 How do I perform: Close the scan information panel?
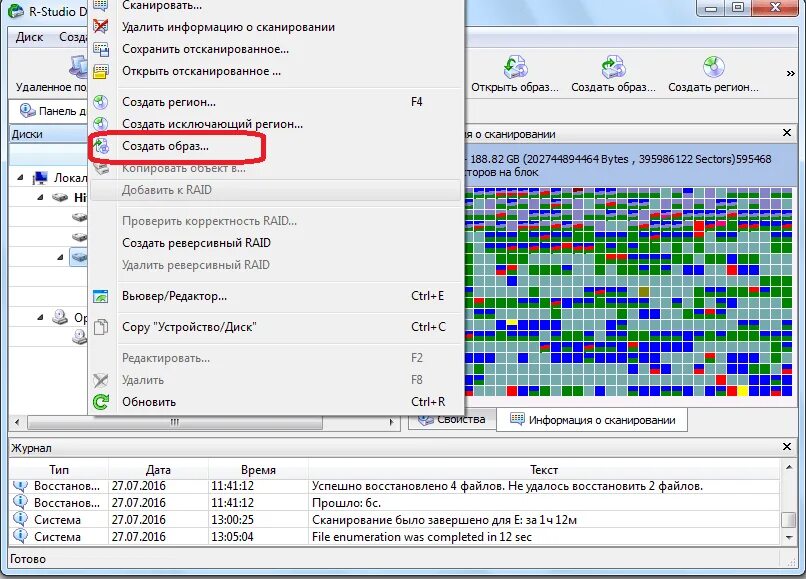click(786, 133)
